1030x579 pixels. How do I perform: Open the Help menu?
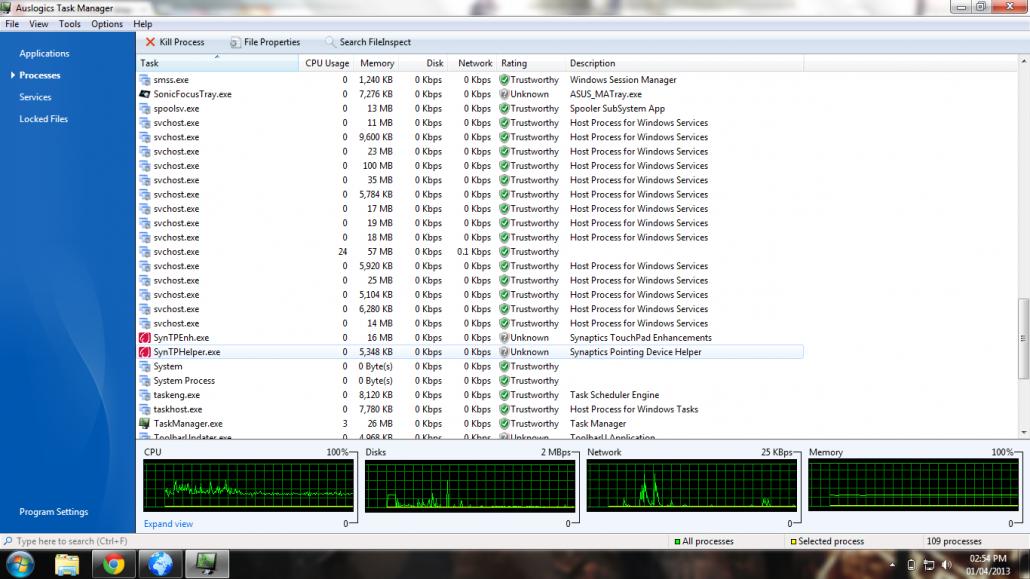point(143,24)
